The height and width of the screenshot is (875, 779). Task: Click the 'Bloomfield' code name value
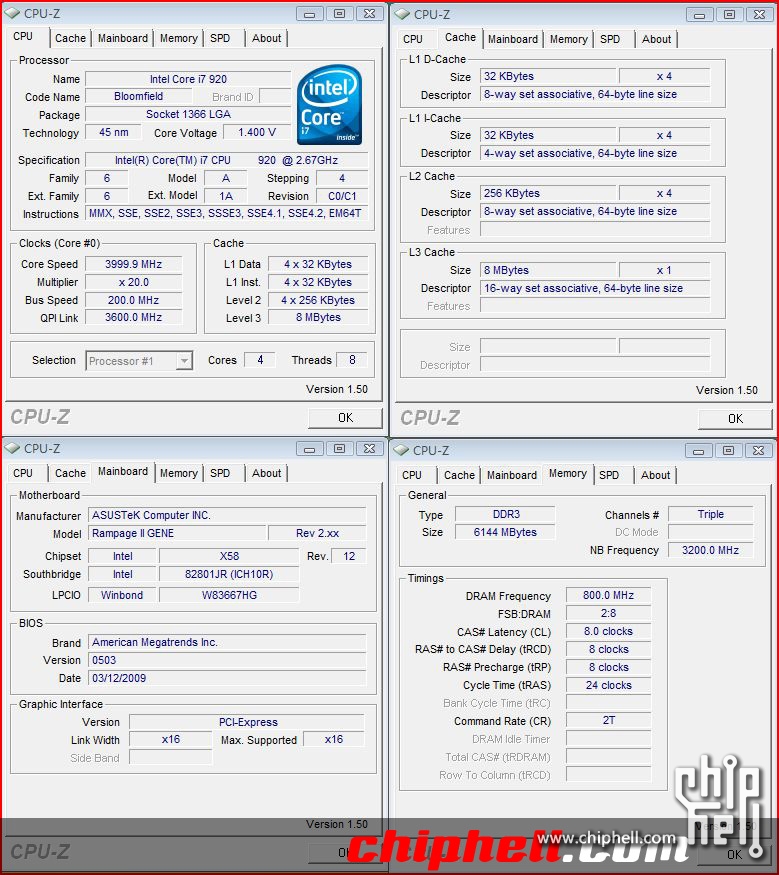click(138, 97)
